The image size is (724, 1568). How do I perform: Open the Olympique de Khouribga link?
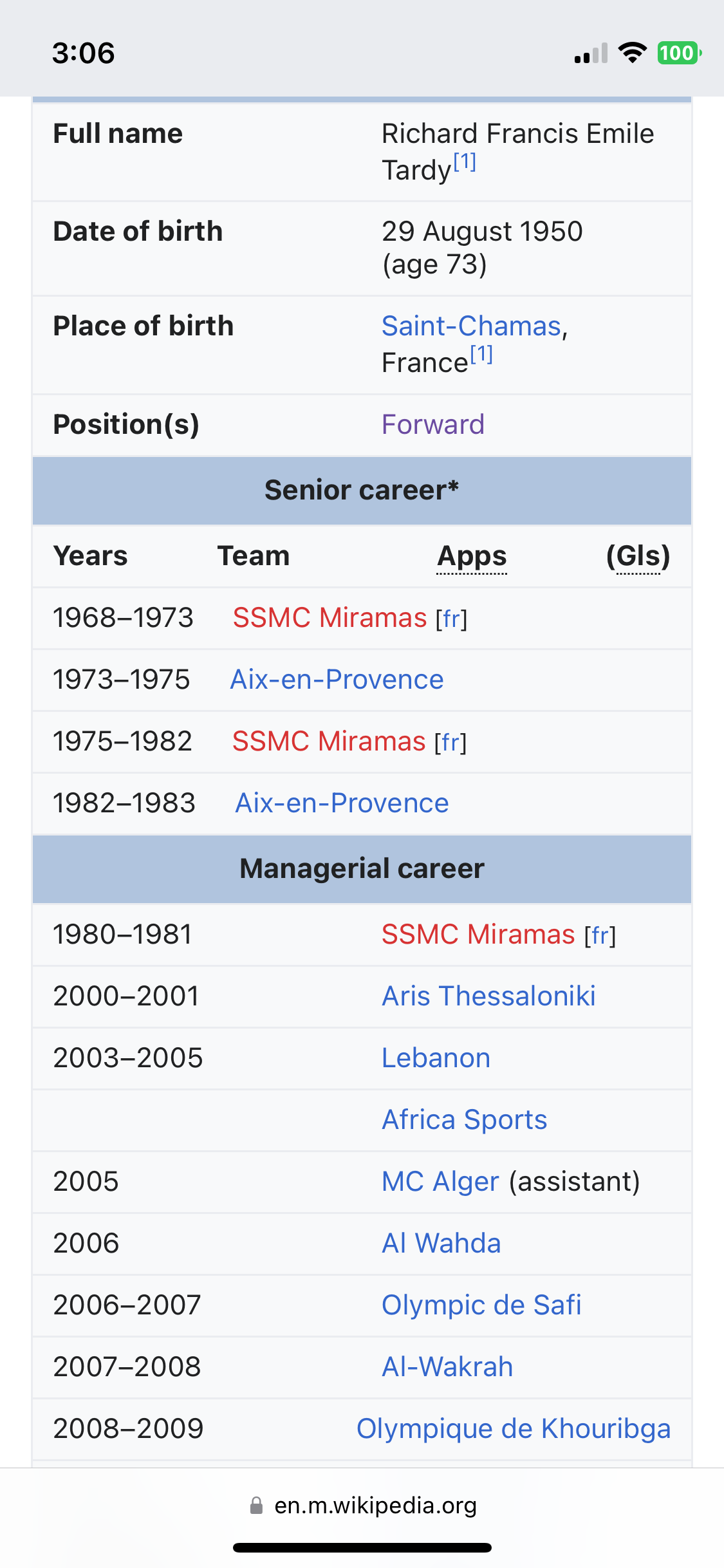[514, 1428]
